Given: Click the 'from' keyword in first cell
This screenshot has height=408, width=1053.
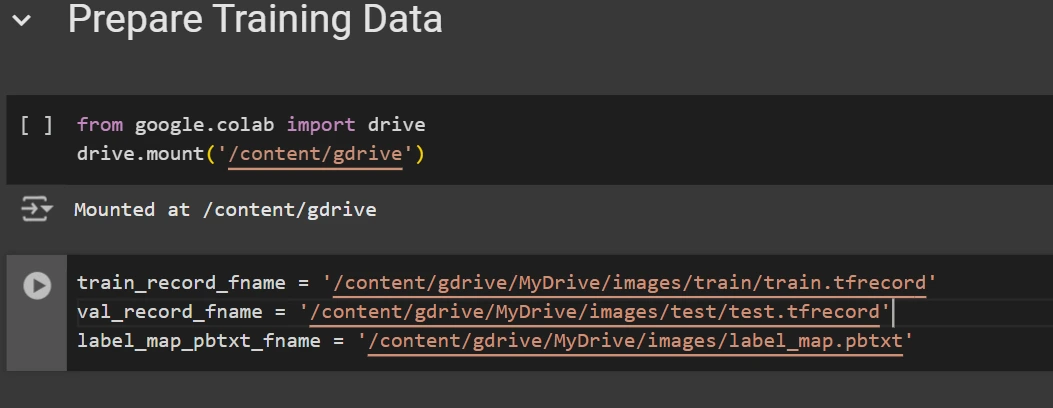Looking at the screenshot, I should tap(99, 125).
